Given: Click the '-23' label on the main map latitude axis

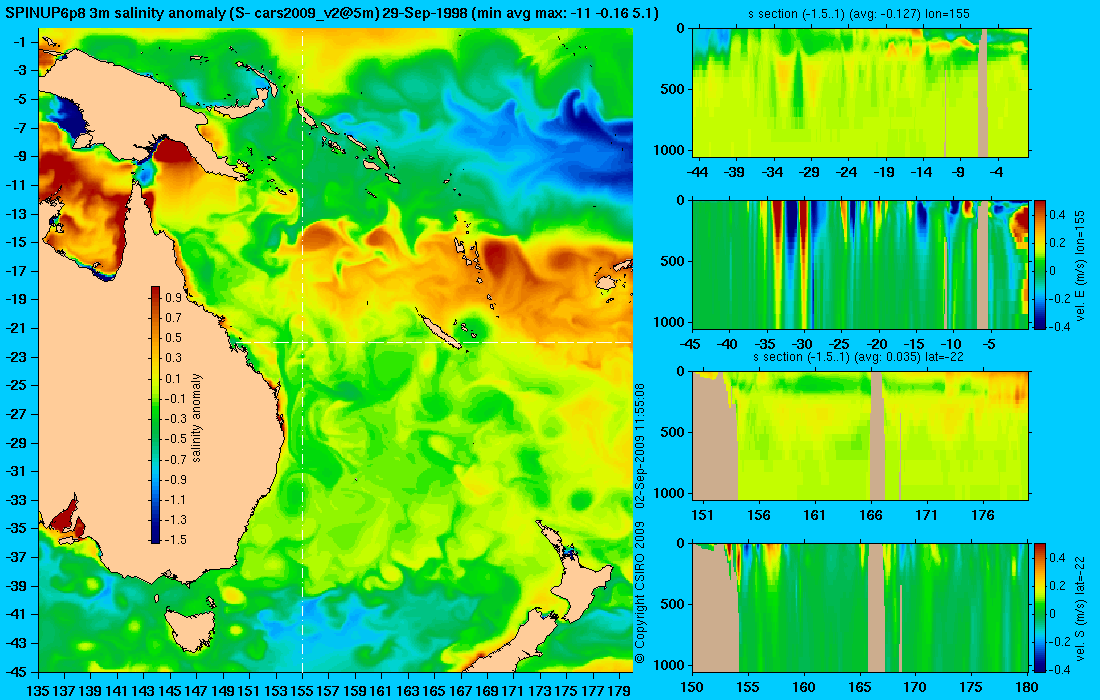Looking at the screenshot, I should pyautogui.click(x=17, y=357).
